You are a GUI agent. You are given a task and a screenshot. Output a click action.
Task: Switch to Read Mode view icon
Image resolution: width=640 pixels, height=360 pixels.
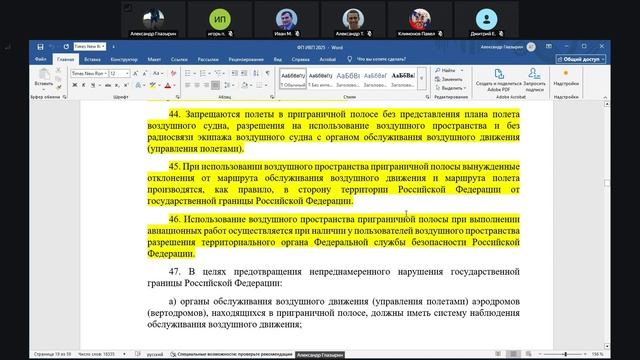tap(498, 354)
